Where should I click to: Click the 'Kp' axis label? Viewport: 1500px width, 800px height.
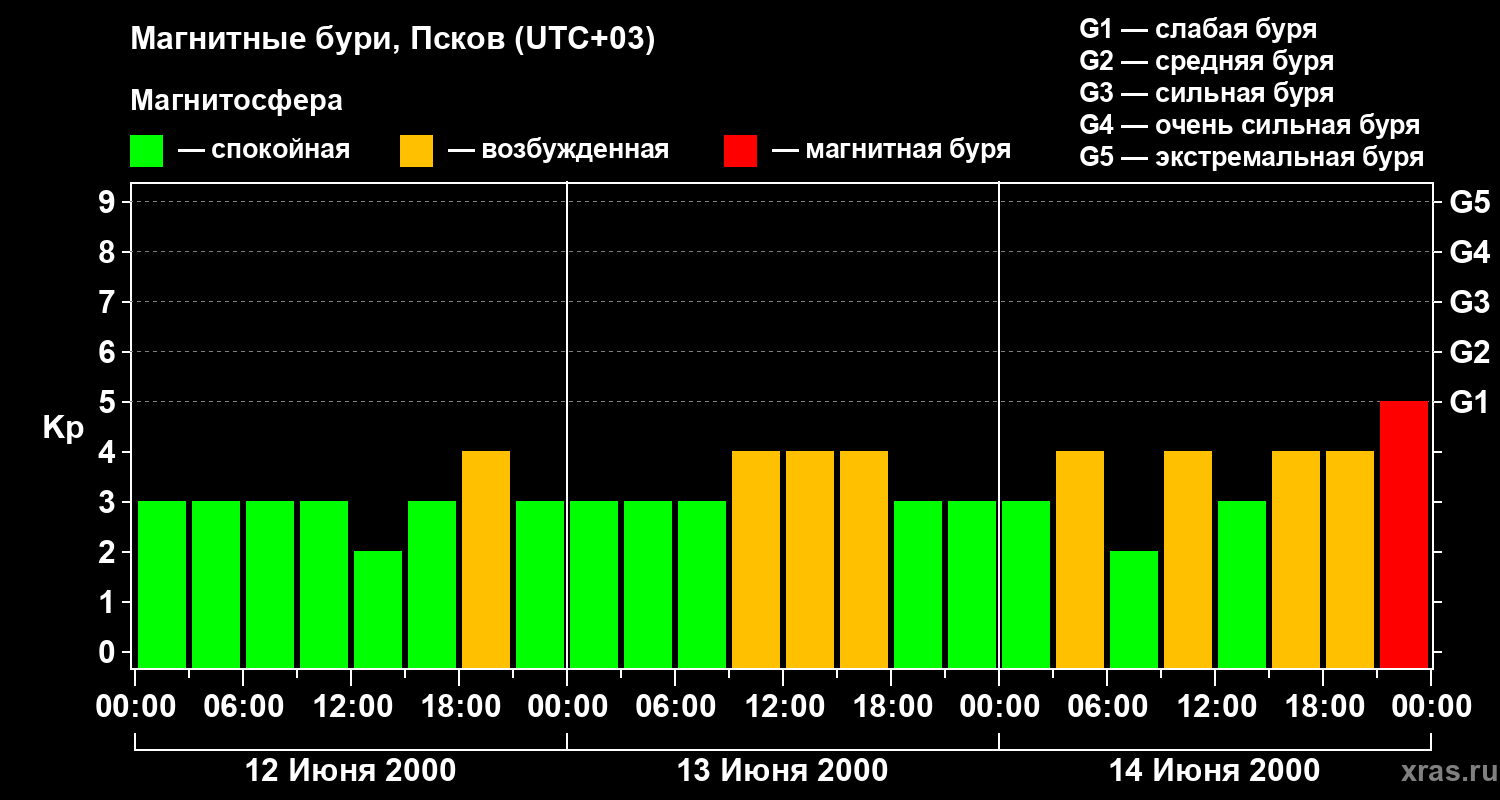click(x=63, y=428)
